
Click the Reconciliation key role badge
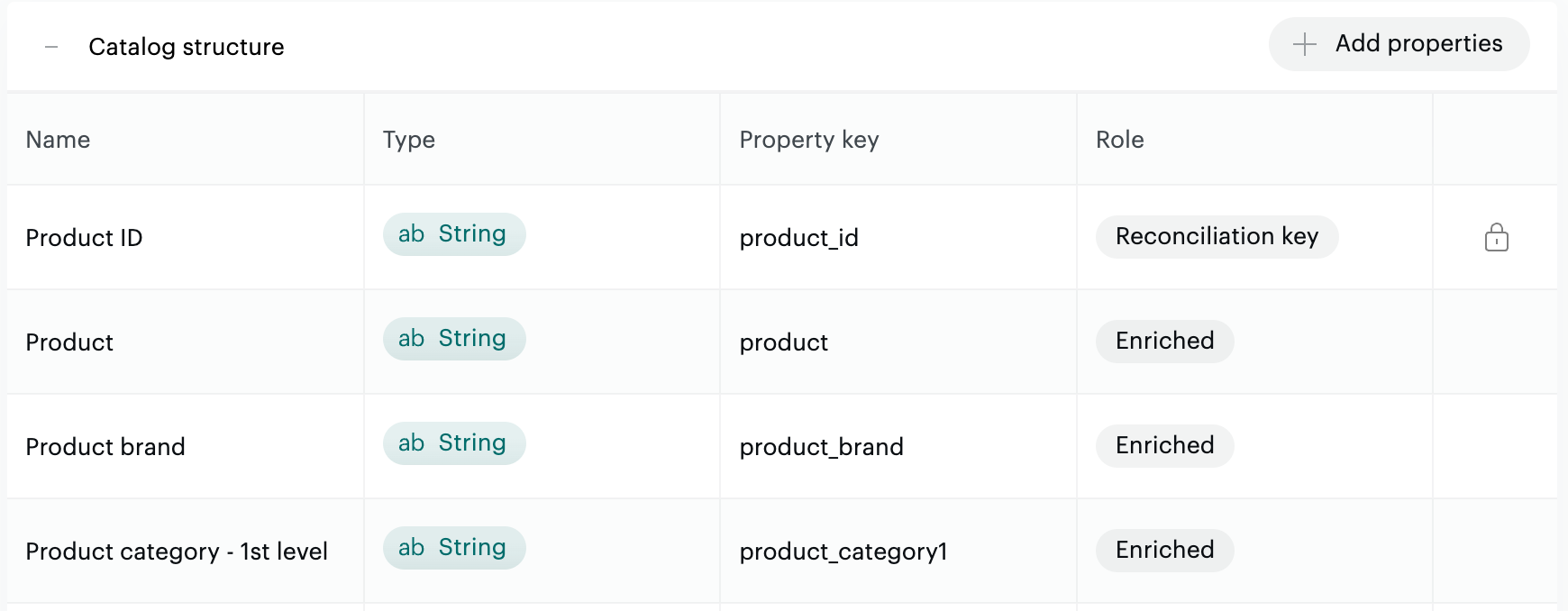pos(1217,236)
